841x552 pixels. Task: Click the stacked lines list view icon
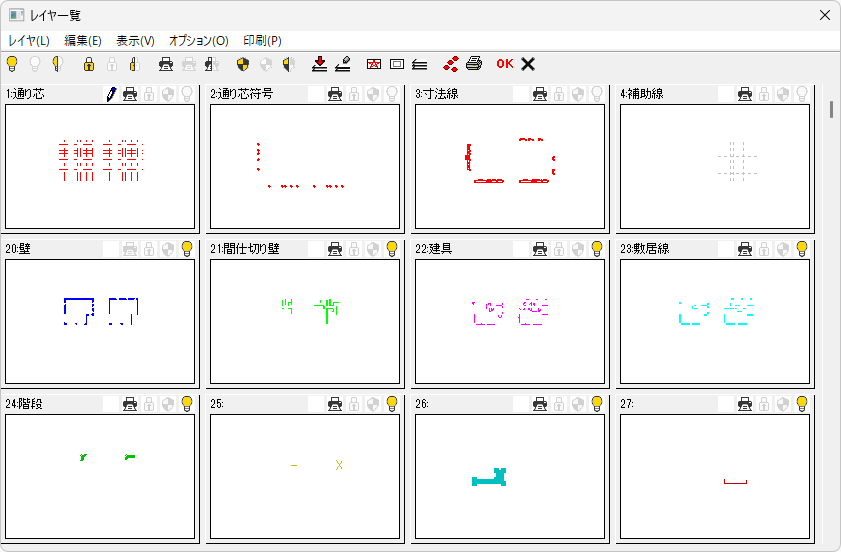[419, 65]
